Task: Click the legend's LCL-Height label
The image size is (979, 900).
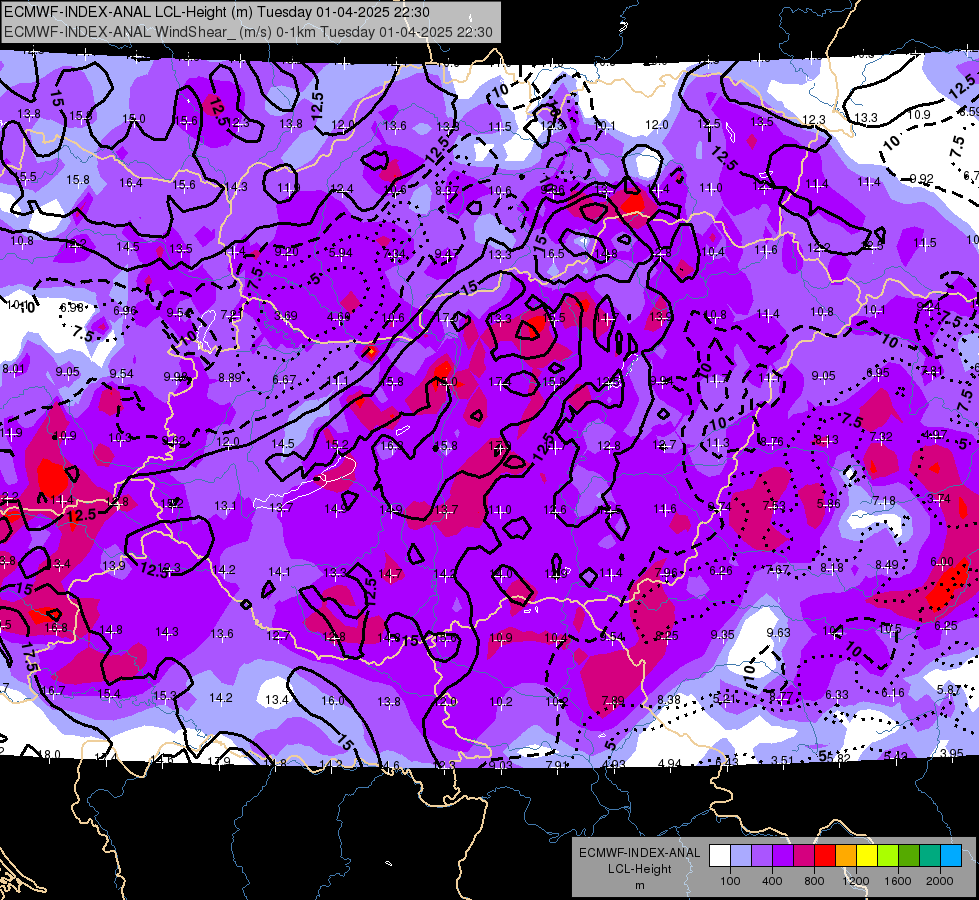Action: point(640,869)
